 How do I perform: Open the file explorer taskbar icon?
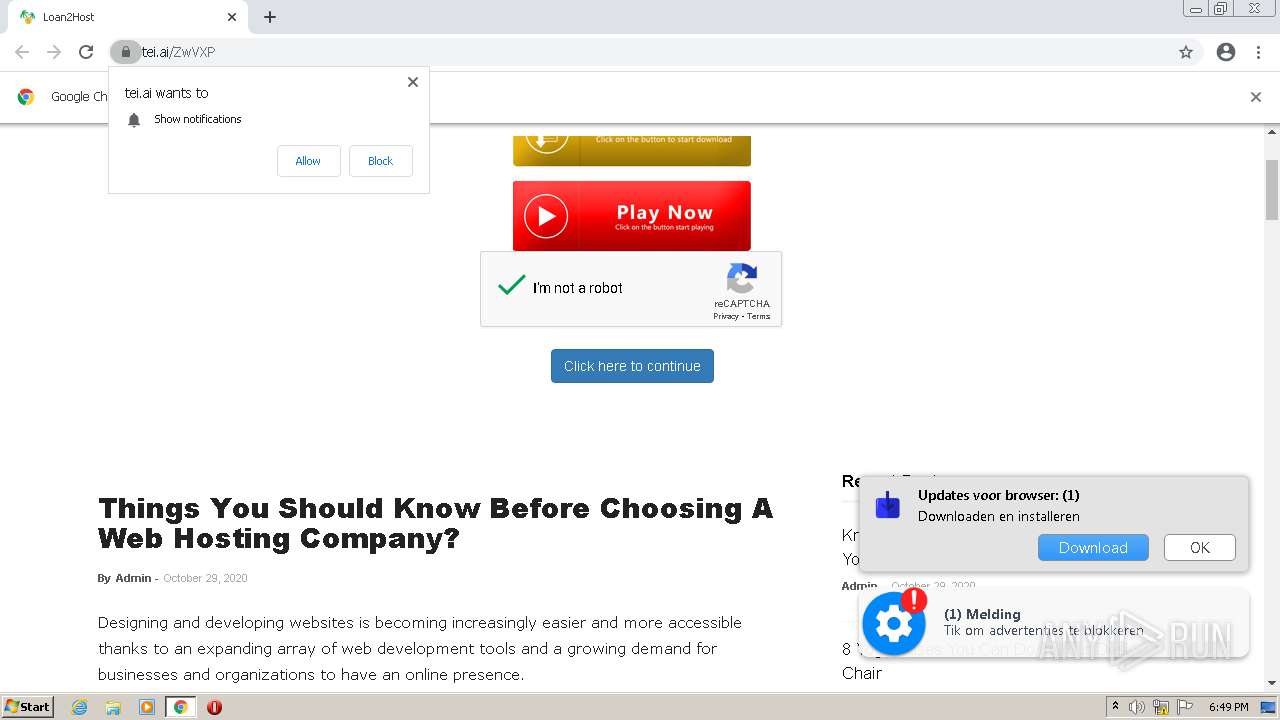(113, 707)
